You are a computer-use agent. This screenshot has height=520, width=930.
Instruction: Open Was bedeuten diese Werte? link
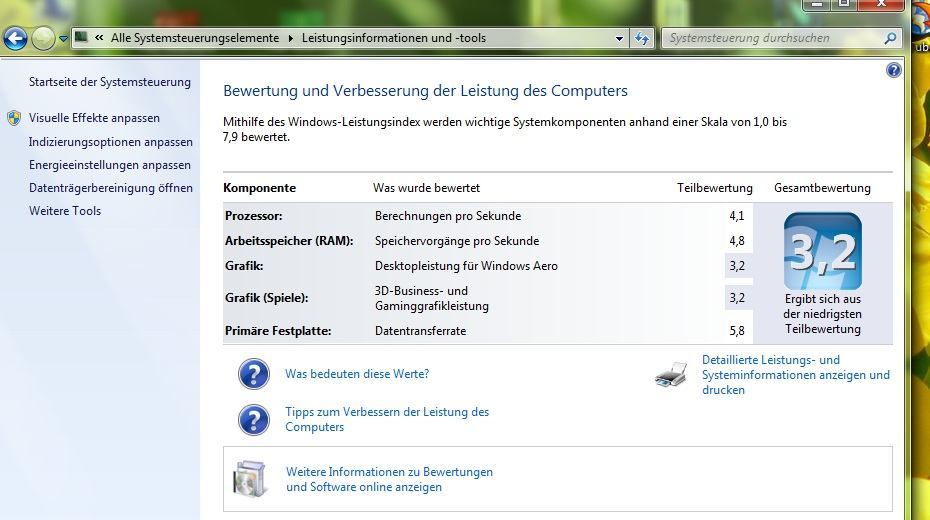tap(357, 374)
